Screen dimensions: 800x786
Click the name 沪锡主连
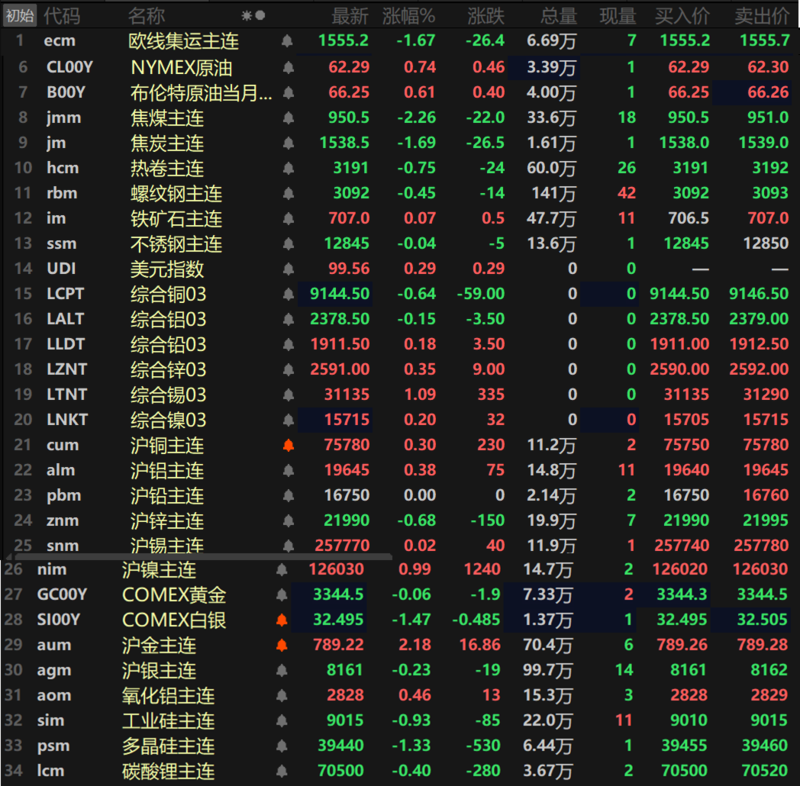[x=167, y=546]
